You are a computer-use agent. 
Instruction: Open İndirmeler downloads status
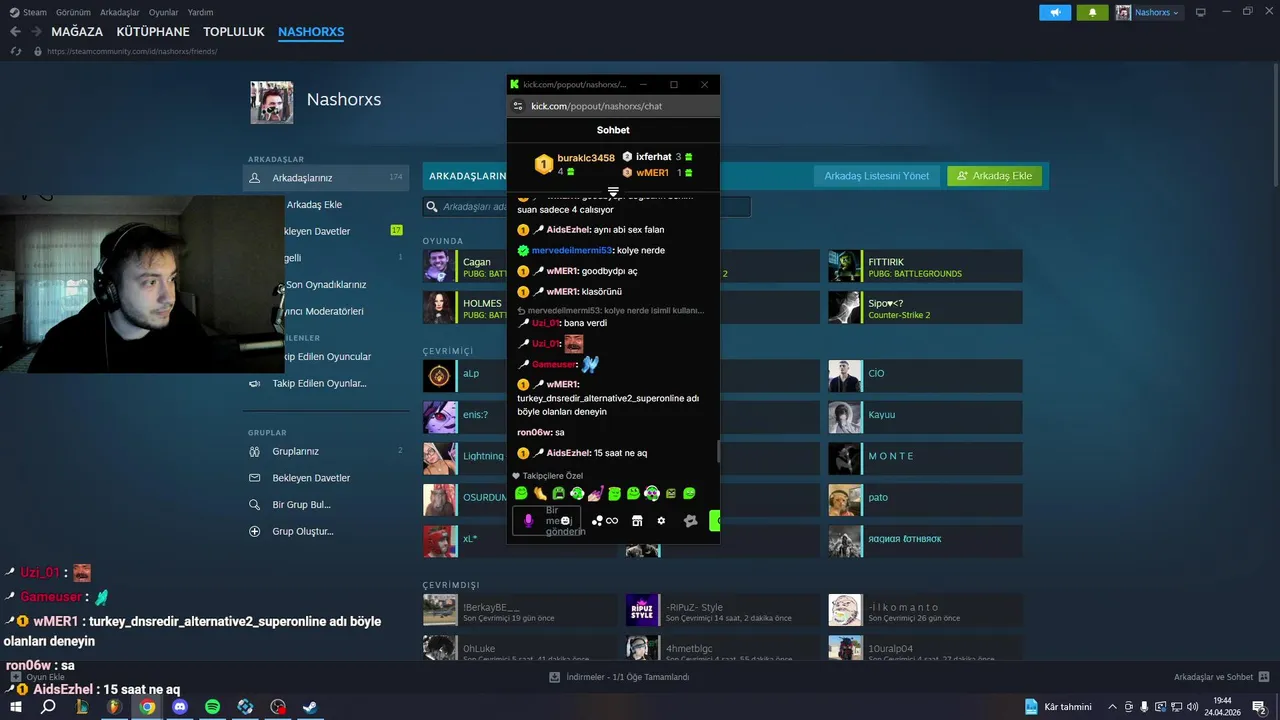point(620,677)
